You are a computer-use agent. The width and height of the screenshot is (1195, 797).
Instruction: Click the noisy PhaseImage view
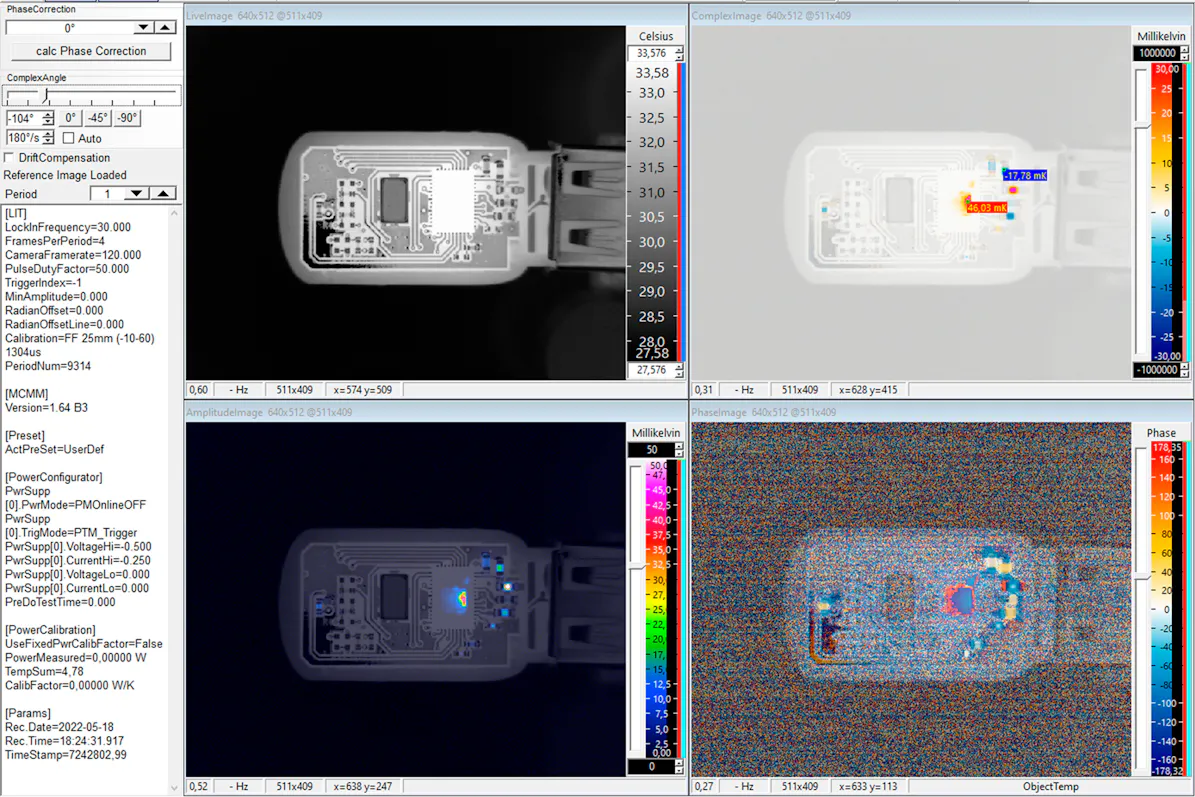click(911, 600)
